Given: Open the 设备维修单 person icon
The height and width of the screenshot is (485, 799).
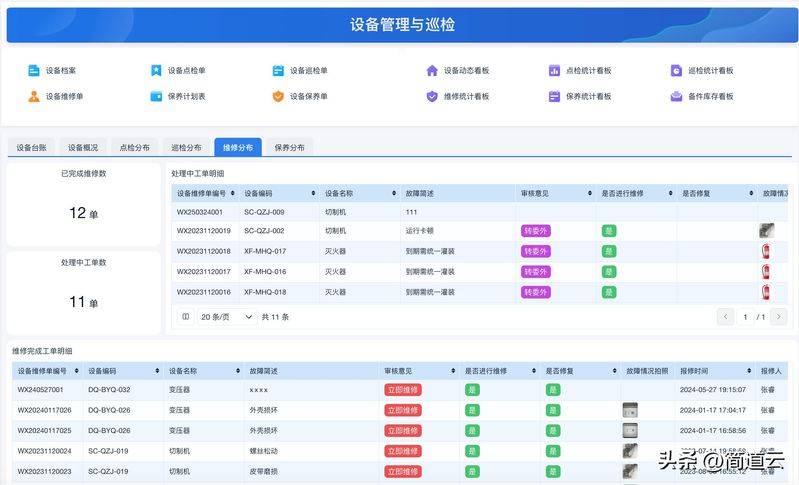Looking at the screenshot, I should (34, 97).
